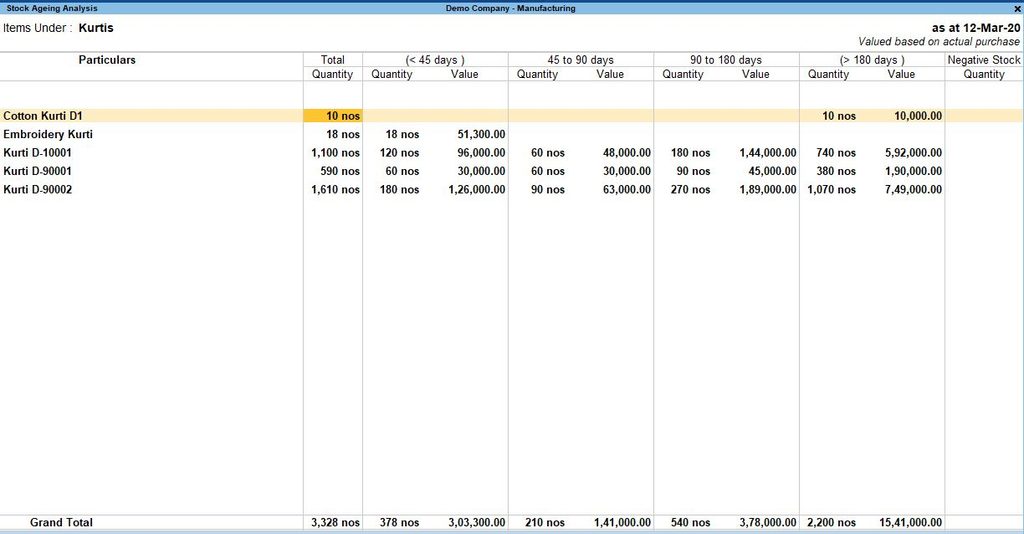Click Grand Total value 3,78,000.00

[x=768, y=522]
